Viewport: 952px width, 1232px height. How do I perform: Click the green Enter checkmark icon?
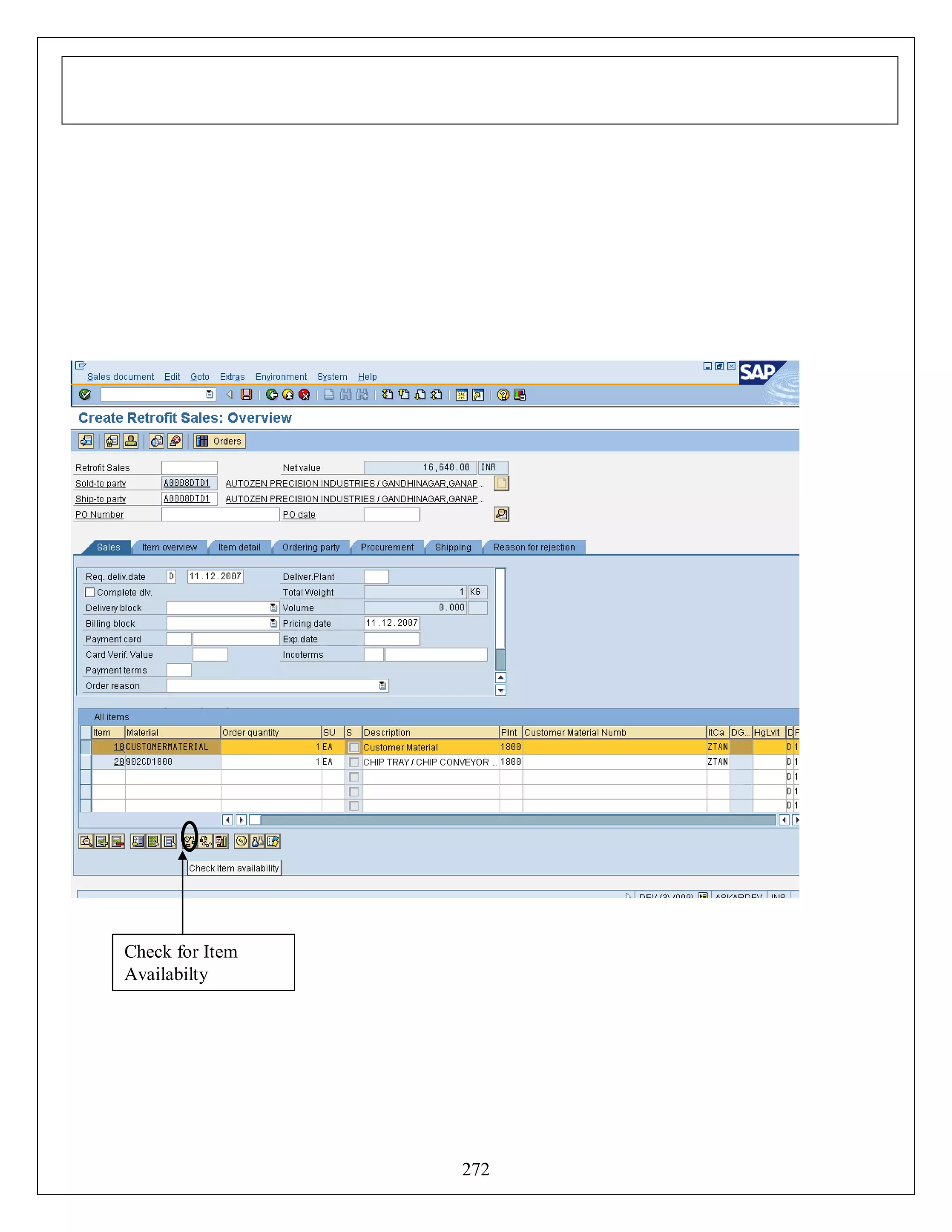point(85,395)
